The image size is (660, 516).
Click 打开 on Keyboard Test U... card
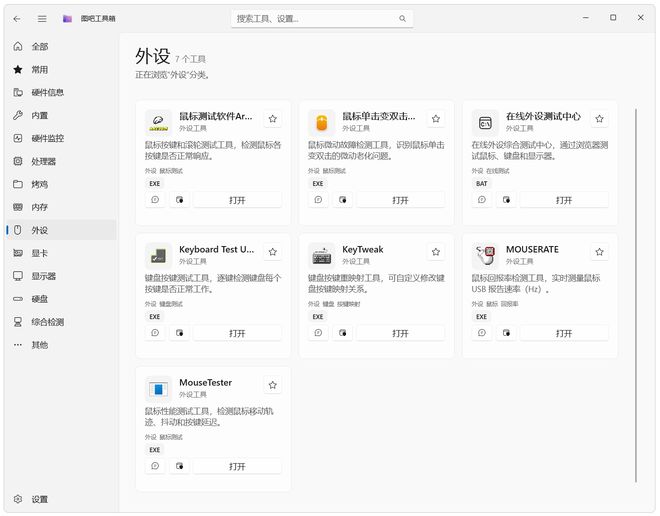point(237,333)
